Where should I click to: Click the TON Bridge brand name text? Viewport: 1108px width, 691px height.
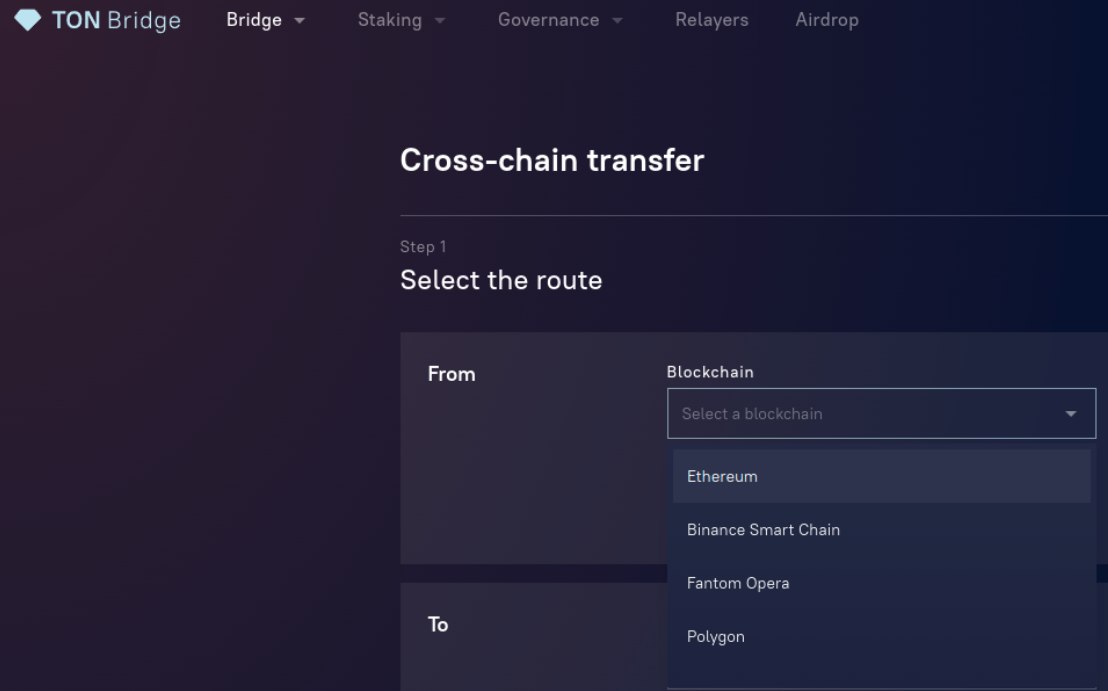[x=116, y=20]
